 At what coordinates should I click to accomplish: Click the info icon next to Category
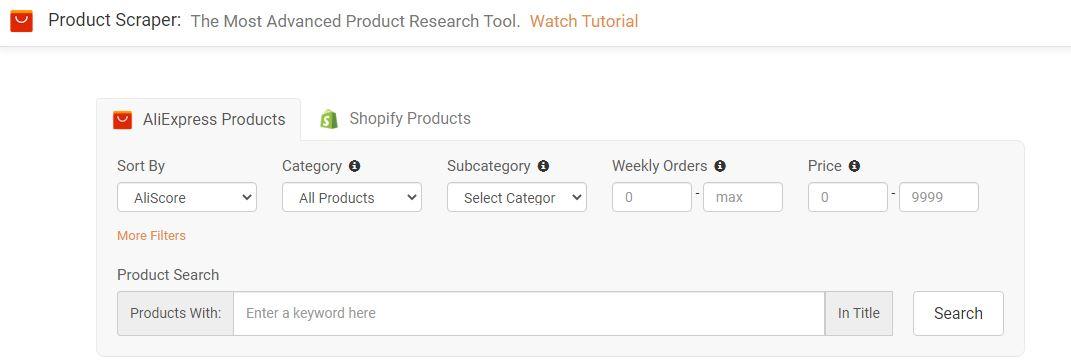tap(354, 166)
